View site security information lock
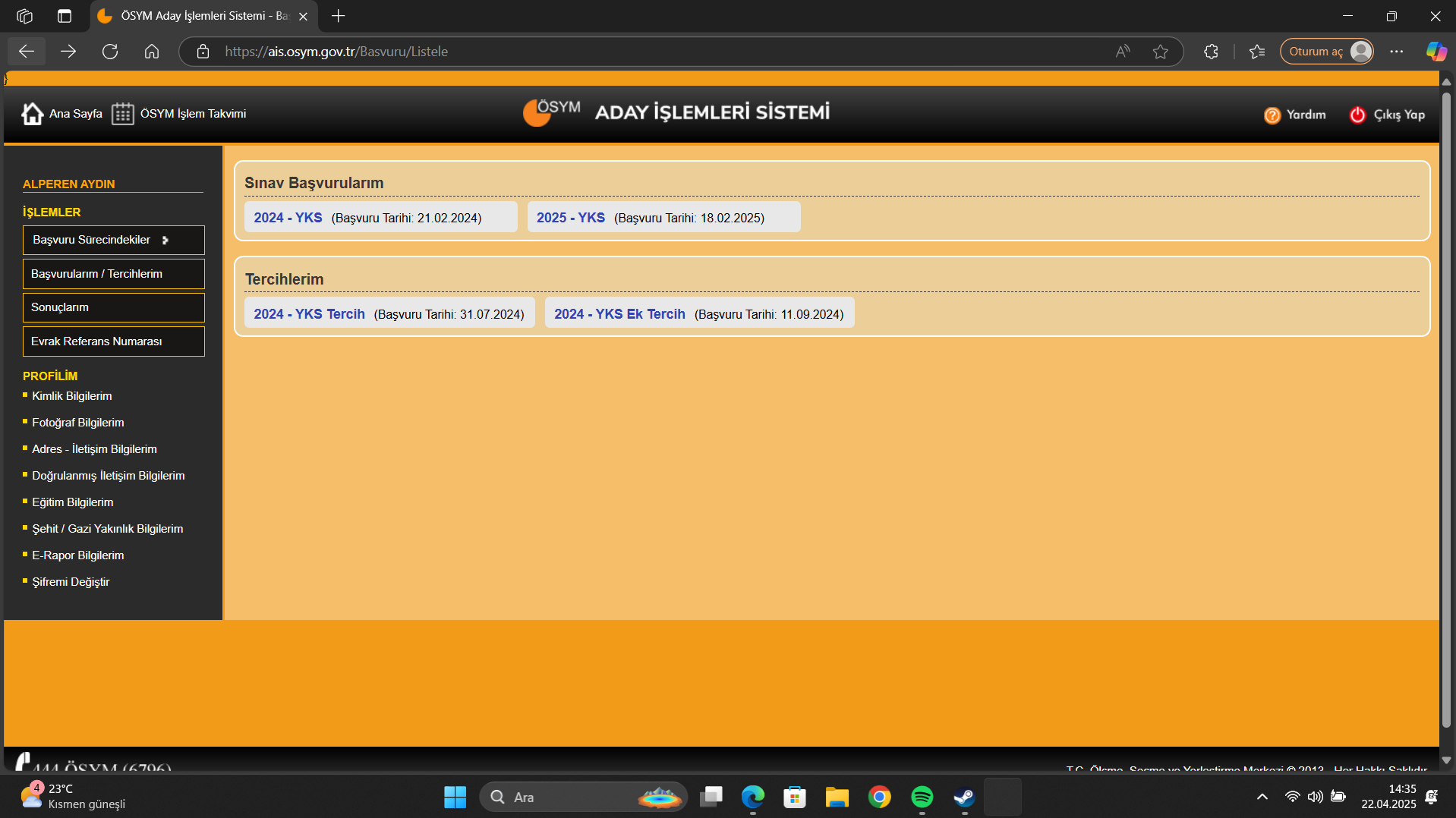 pyautogui.click(x=203, y=52)
